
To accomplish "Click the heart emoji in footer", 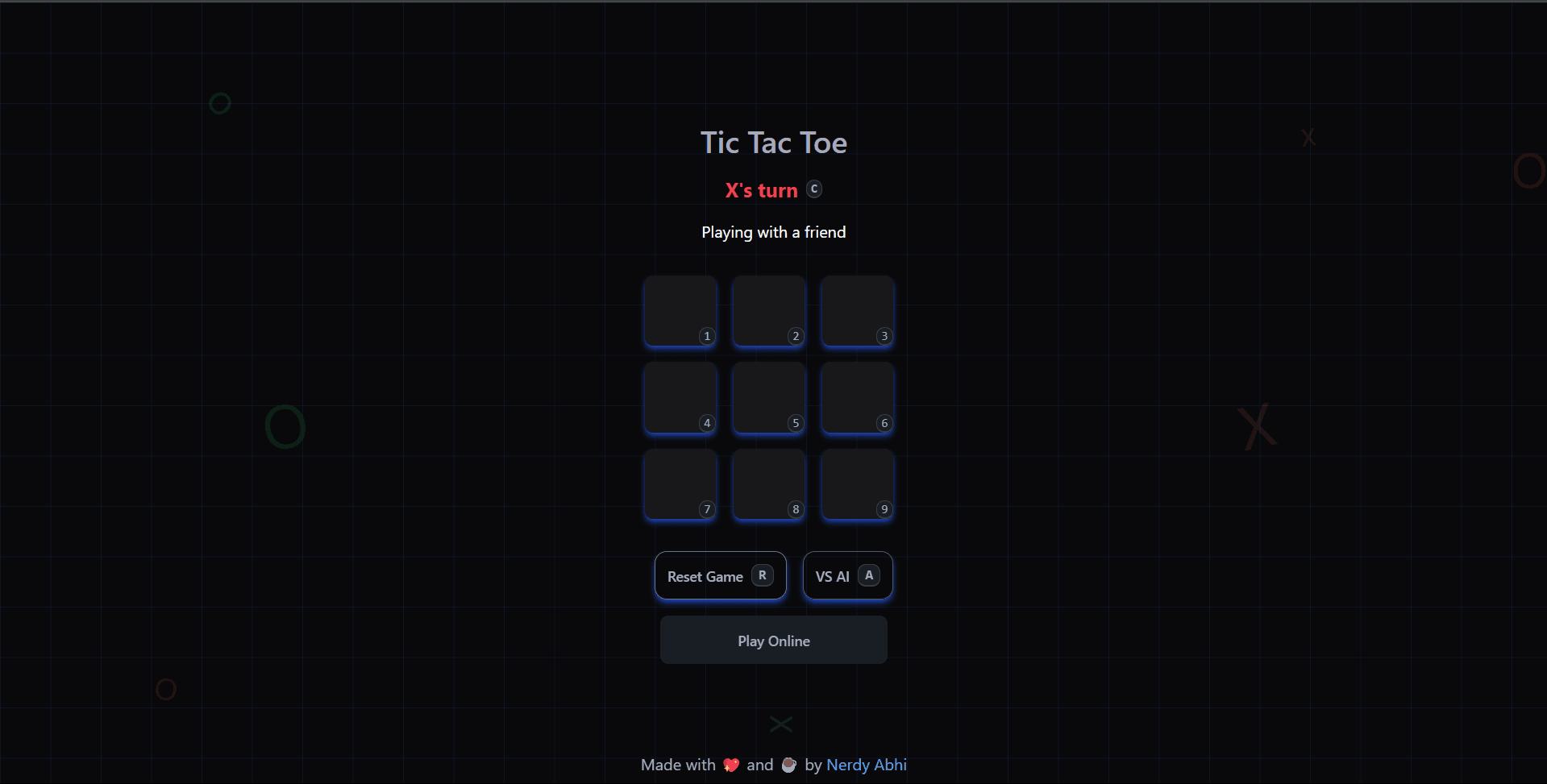I will click(731, 765).
